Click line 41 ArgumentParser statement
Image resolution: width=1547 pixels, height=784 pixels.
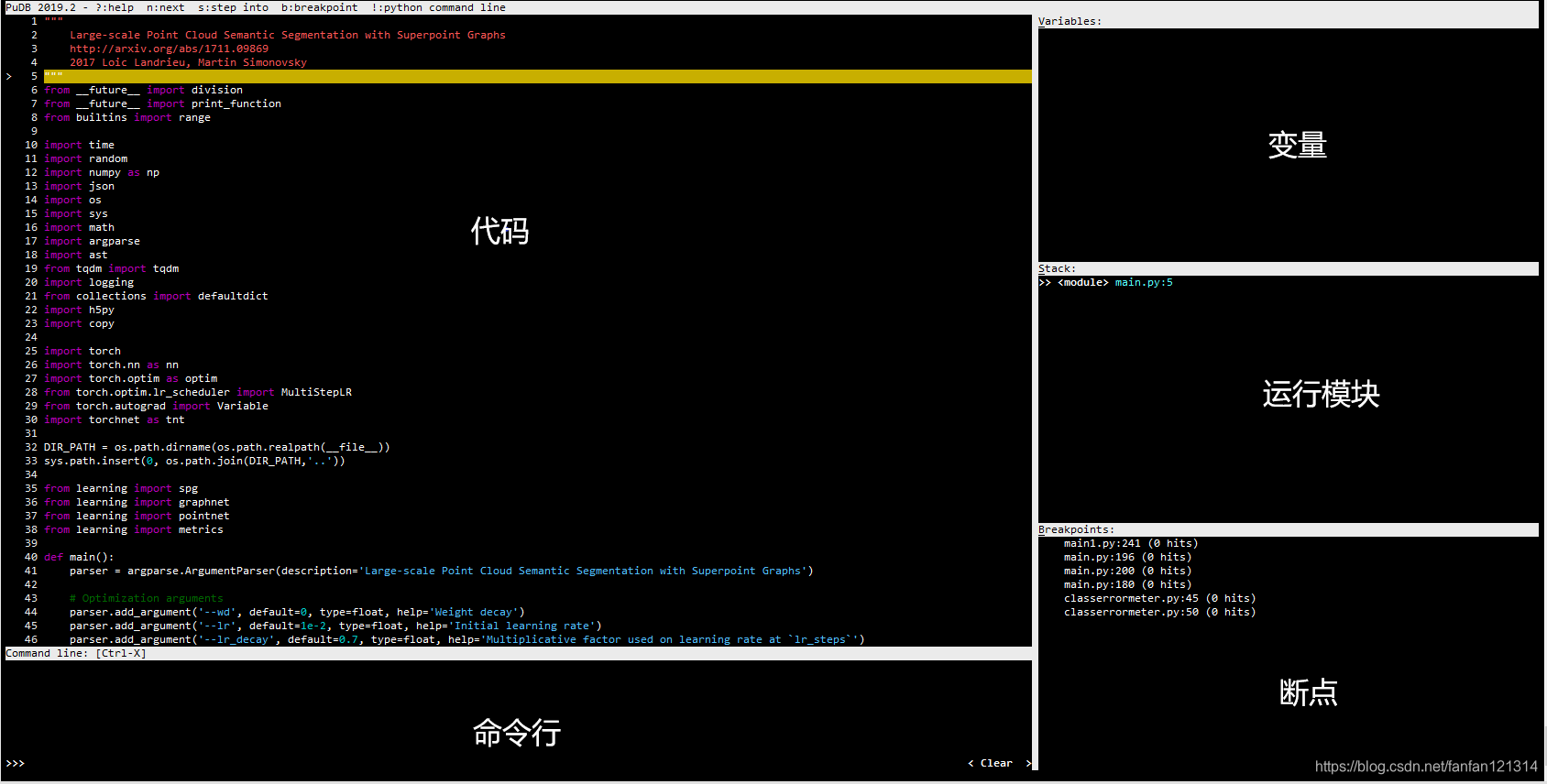441,571
